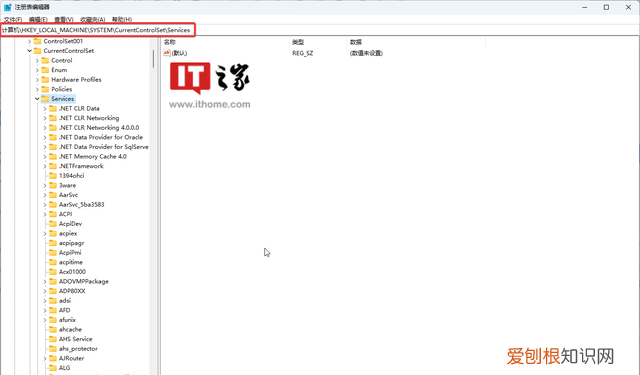640x375 pixels.
Task: Click the ADP80XX folder icon
Action: pyautogui.click(x=53, y=291)
